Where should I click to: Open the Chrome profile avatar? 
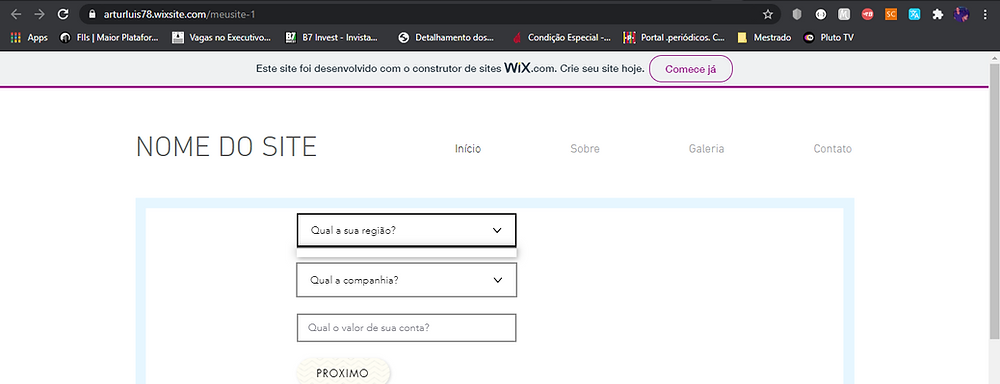pyautogui.click(x=961, y=14)
